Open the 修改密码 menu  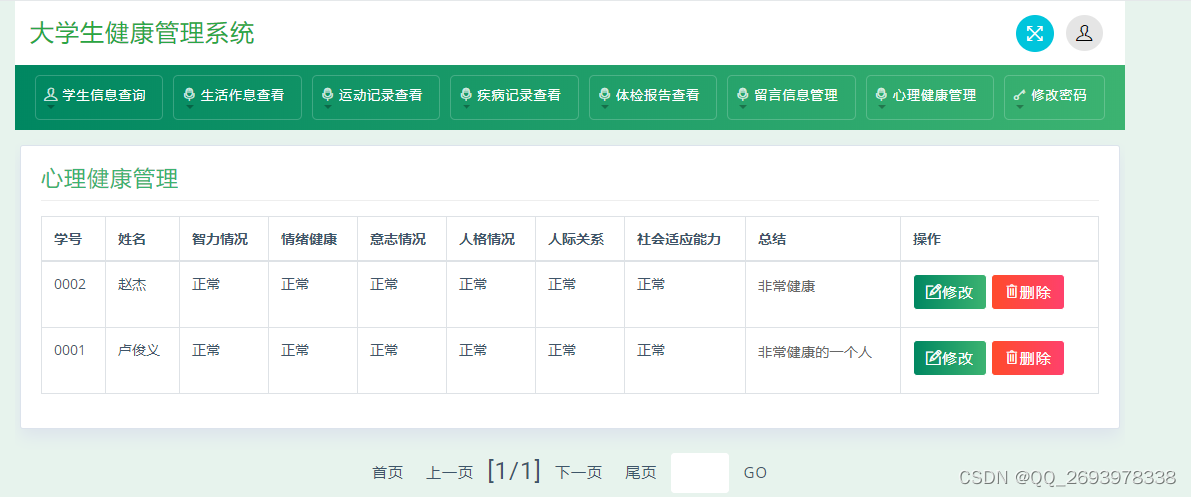(1054, 97)
